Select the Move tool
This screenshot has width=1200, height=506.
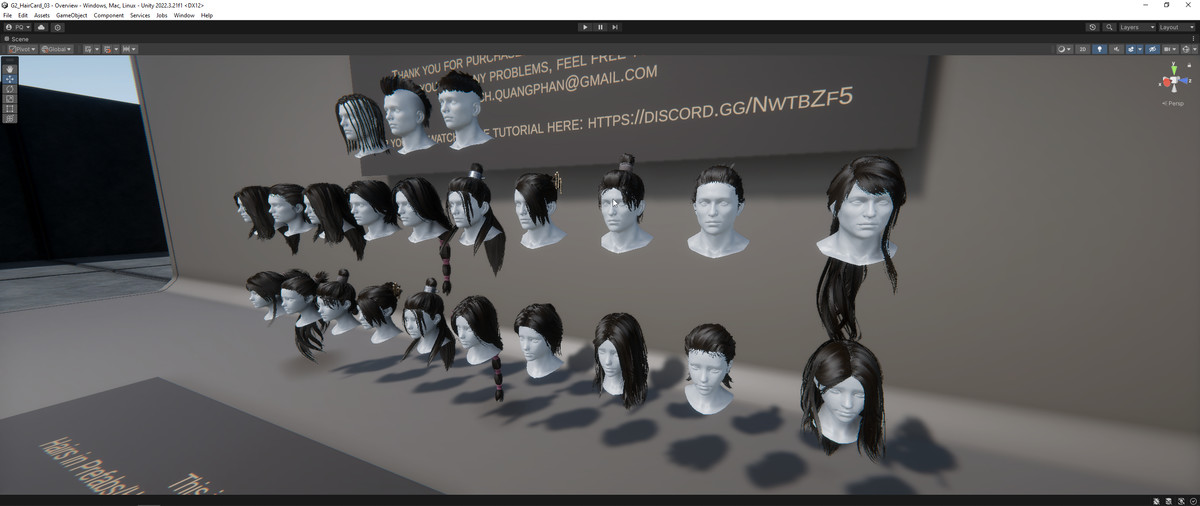tap(10, 78)
